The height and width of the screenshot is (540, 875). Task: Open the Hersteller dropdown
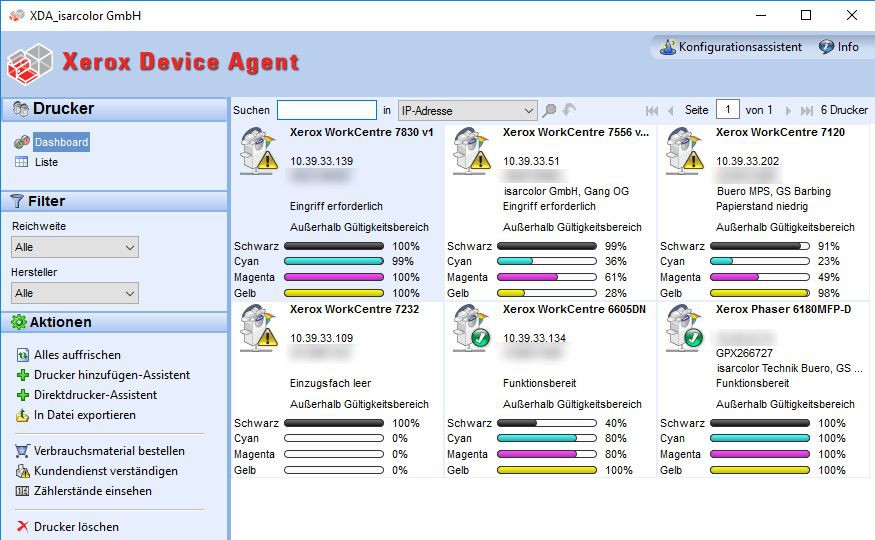pos(75,293)
